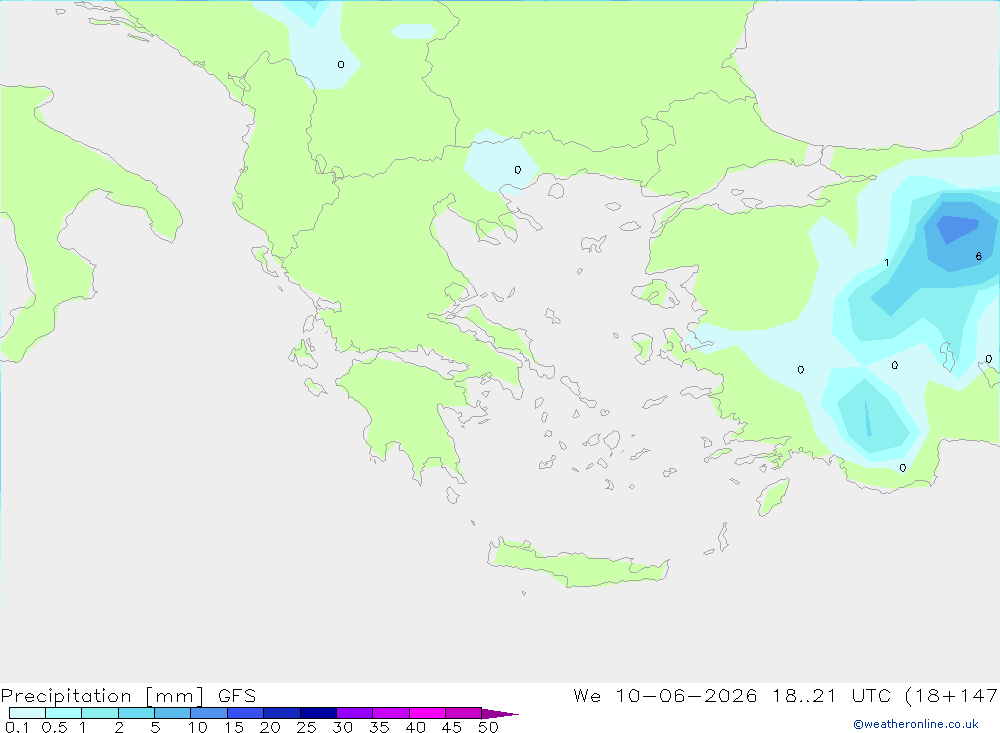This screenshot has width=1000, height=733.
Task: Pick the 2–5 mm legend color cell
Action: tap(136, 713)
